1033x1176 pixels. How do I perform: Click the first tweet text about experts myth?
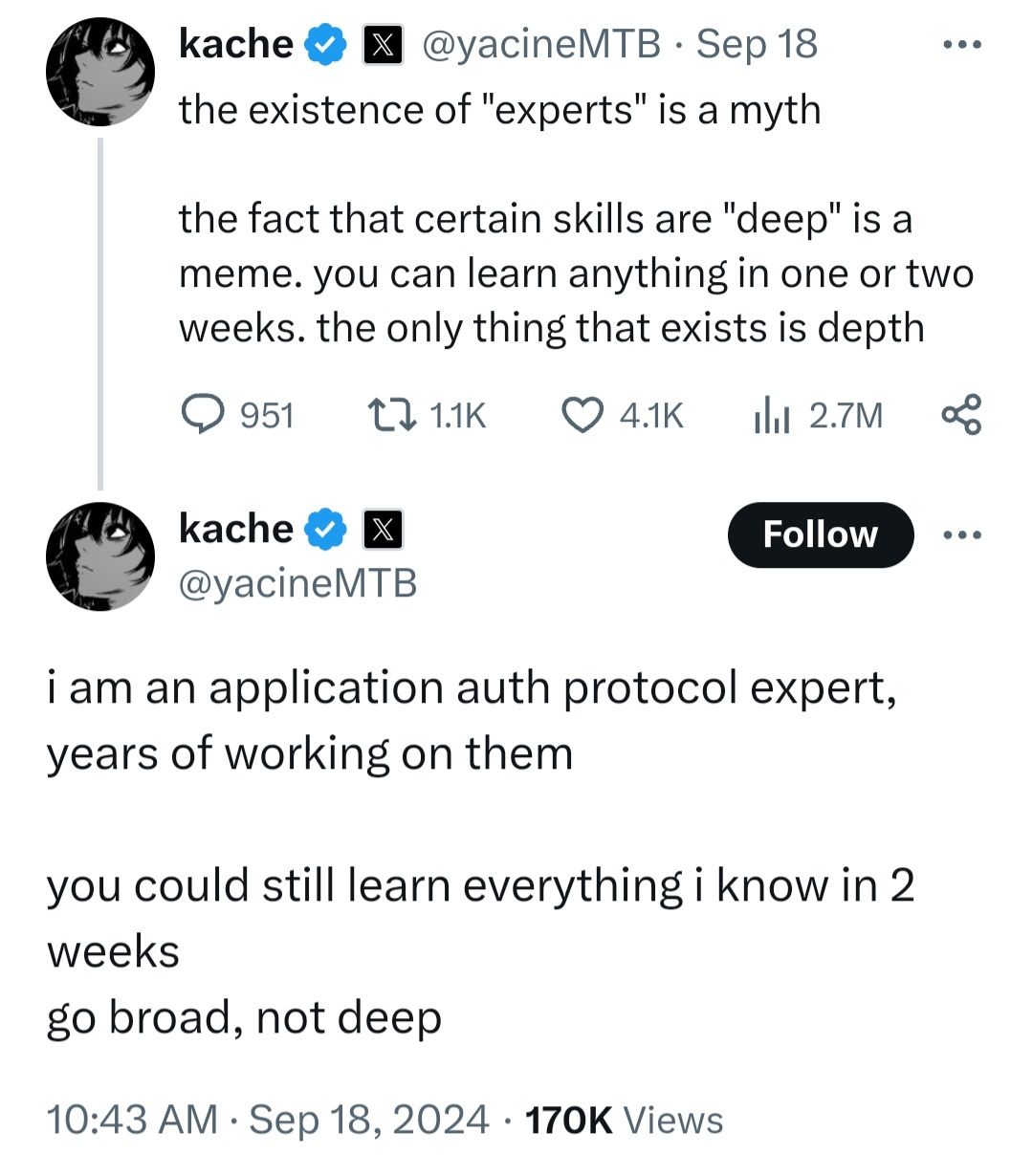pyautogui.click(x=499, y=110)
